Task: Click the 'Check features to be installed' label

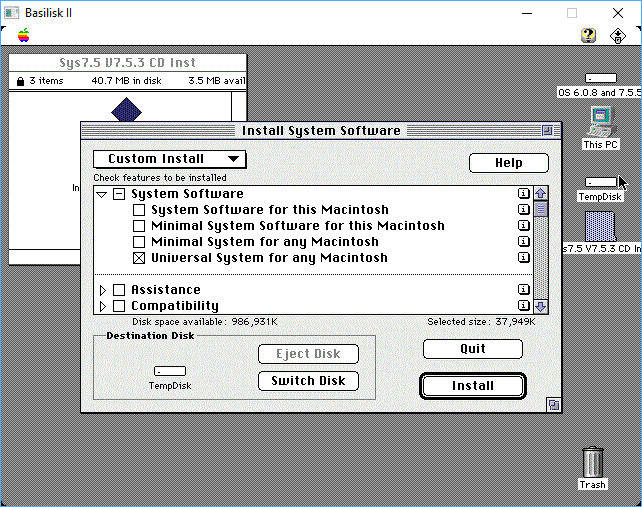Action: 160,178
